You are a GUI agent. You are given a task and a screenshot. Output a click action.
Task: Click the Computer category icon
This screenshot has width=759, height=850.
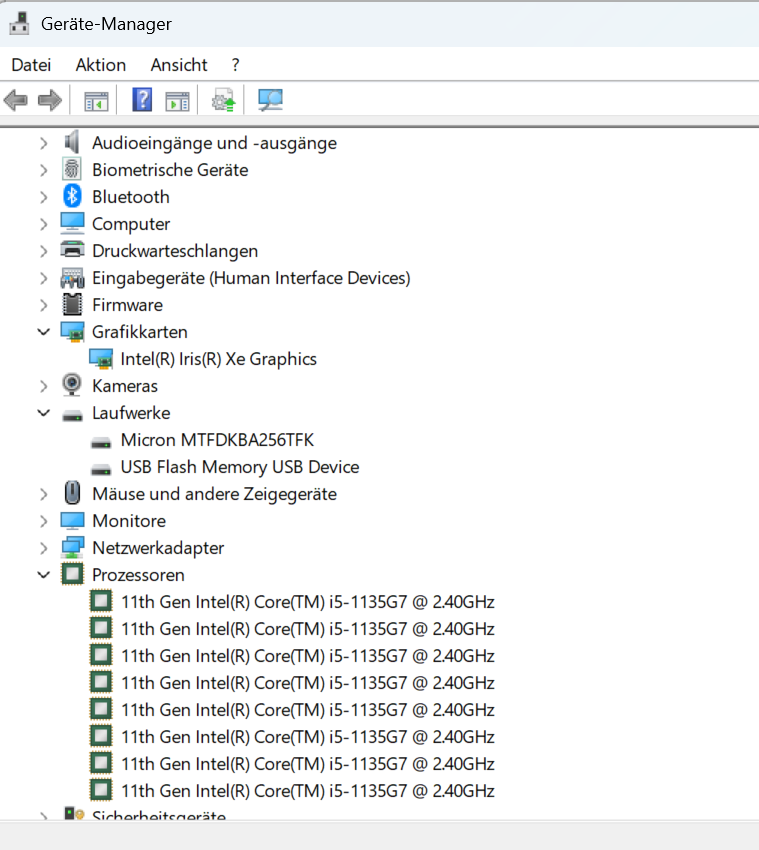(x=72, y=223)
